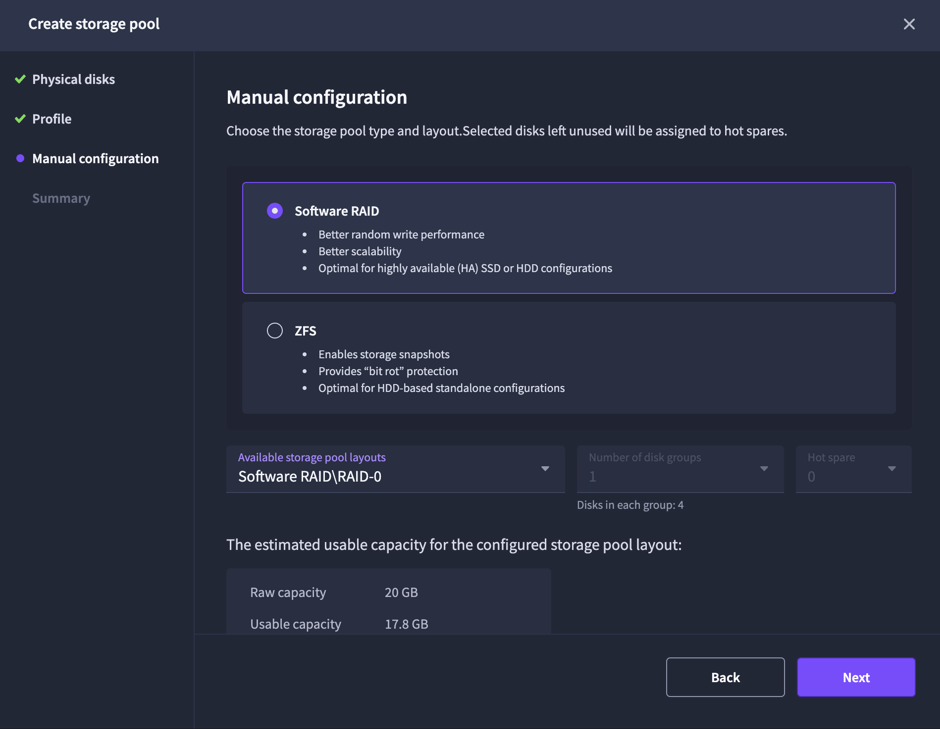
Task: Click the green checkmark beside Physical disks
Action: coord(20,79)
